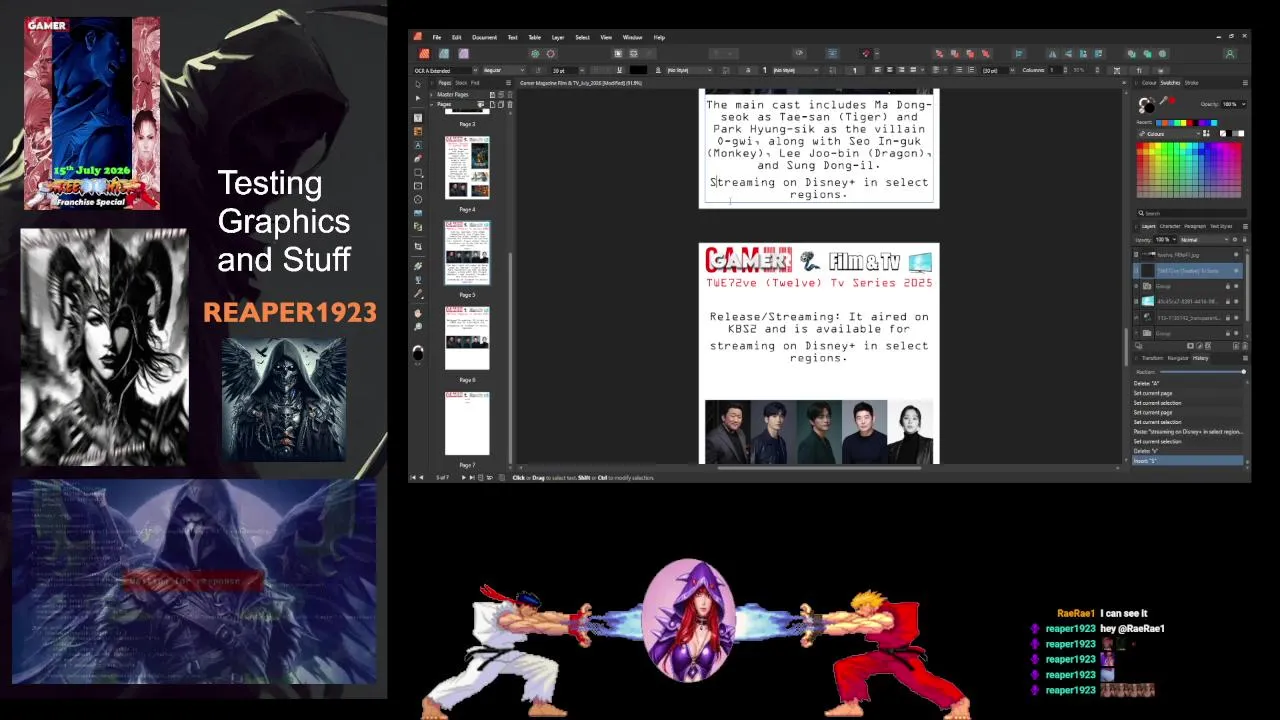This screenshot has height=720, width=1280.
Task: Click the next page arrow in status bar
Action: click(464, 478)
